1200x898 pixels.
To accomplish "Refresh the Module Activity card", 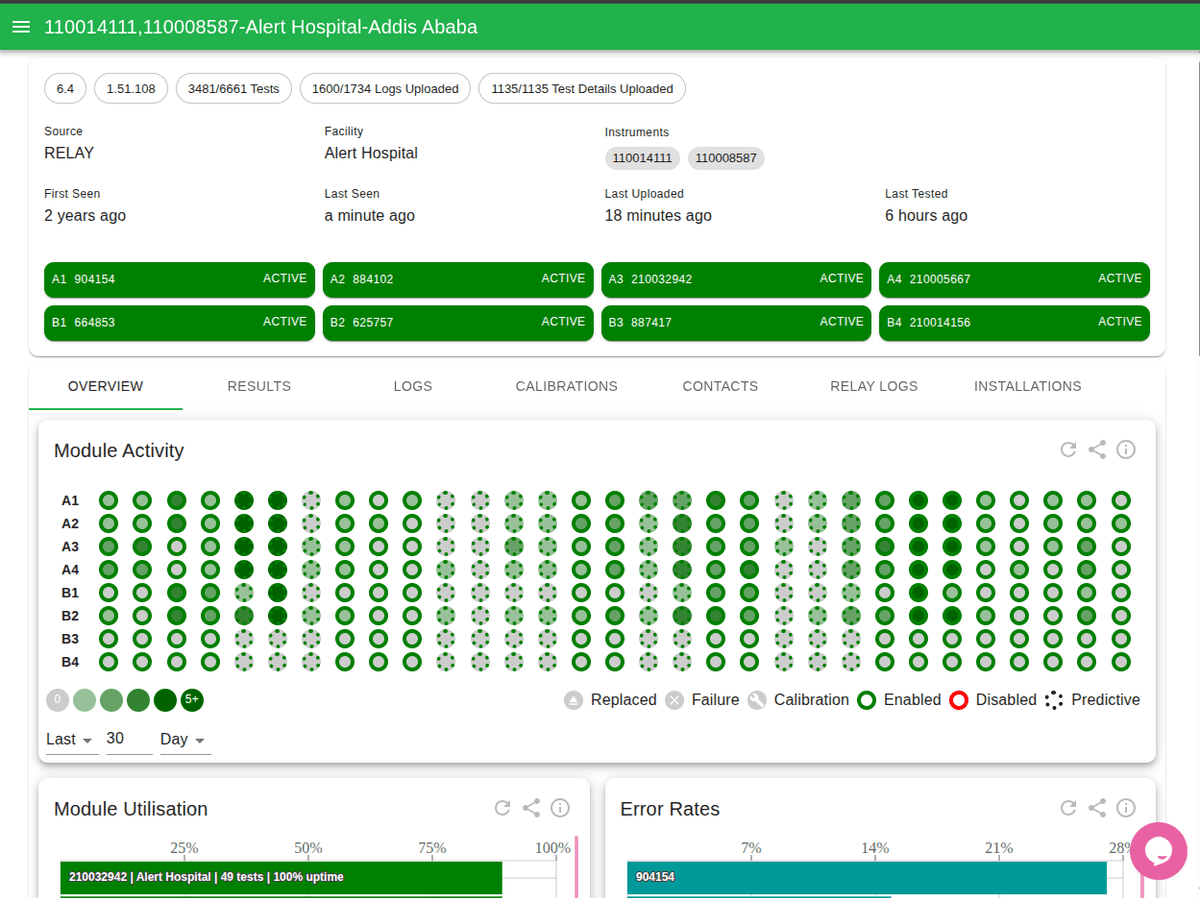I will (1068, 450).
